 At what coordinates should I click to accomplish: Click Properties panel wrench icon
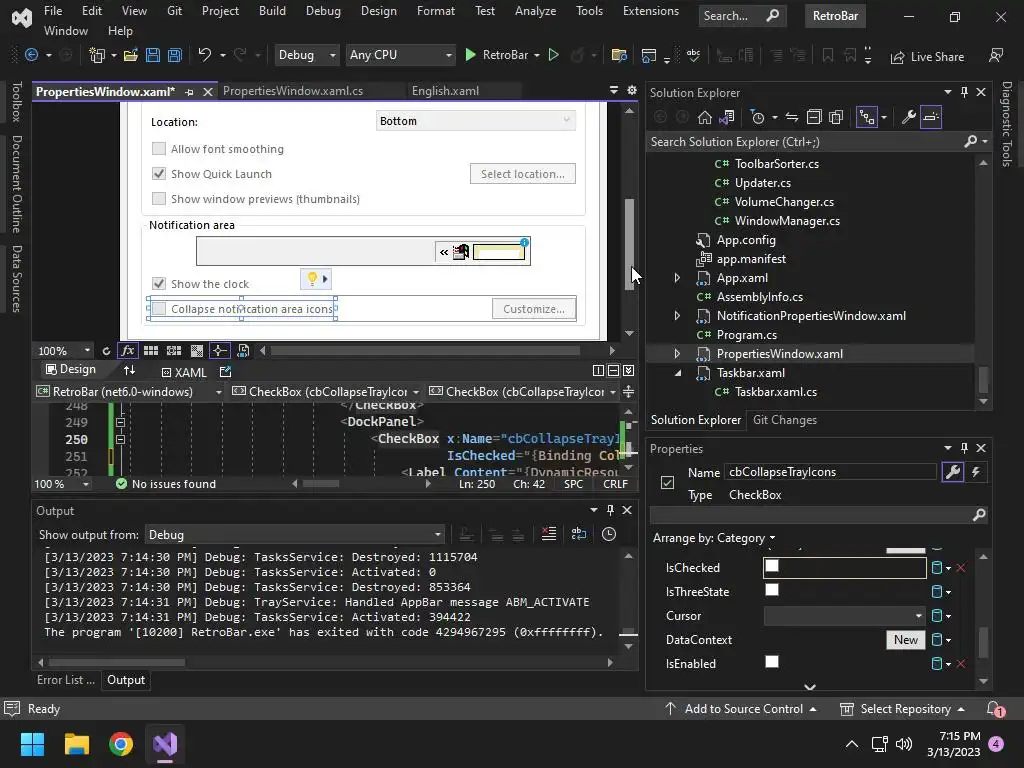coord(953,472)
